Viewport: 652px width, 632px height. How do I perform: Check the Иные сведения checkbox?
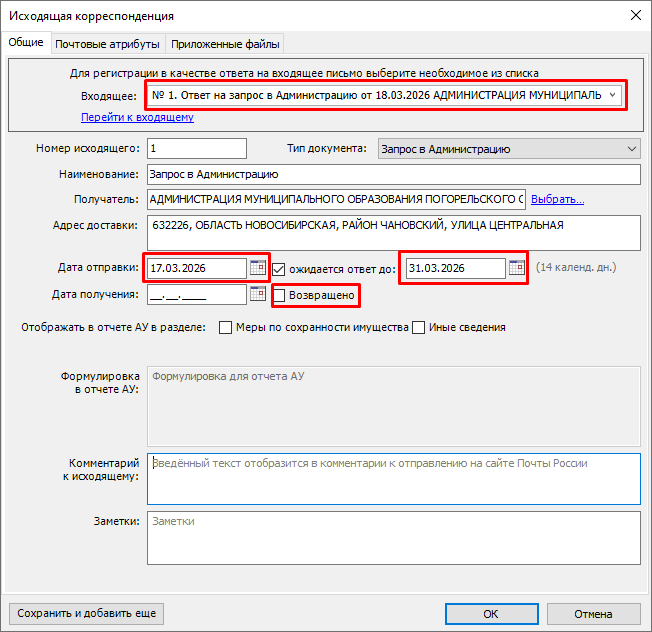419,327
